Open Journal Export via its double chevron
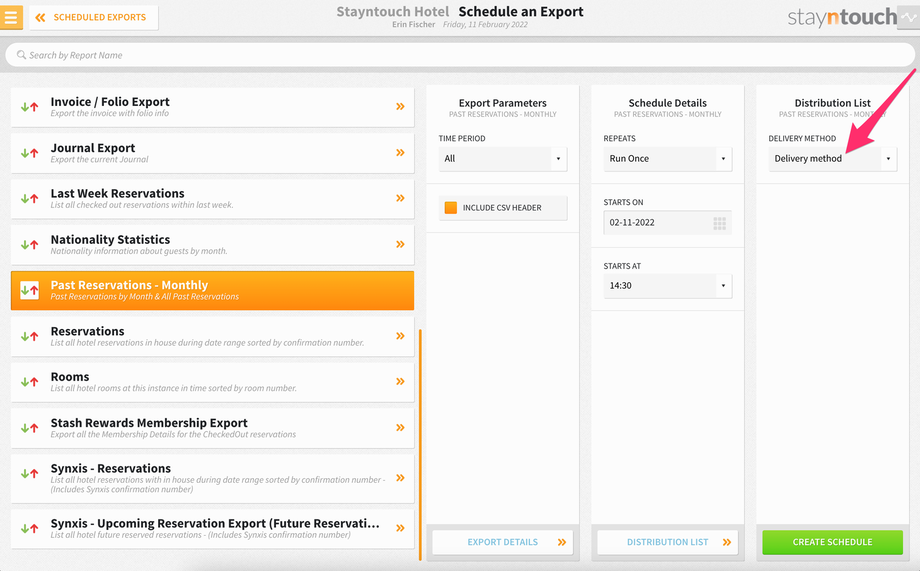The width and height of the screenshot is (920, 571). (400, 153)
